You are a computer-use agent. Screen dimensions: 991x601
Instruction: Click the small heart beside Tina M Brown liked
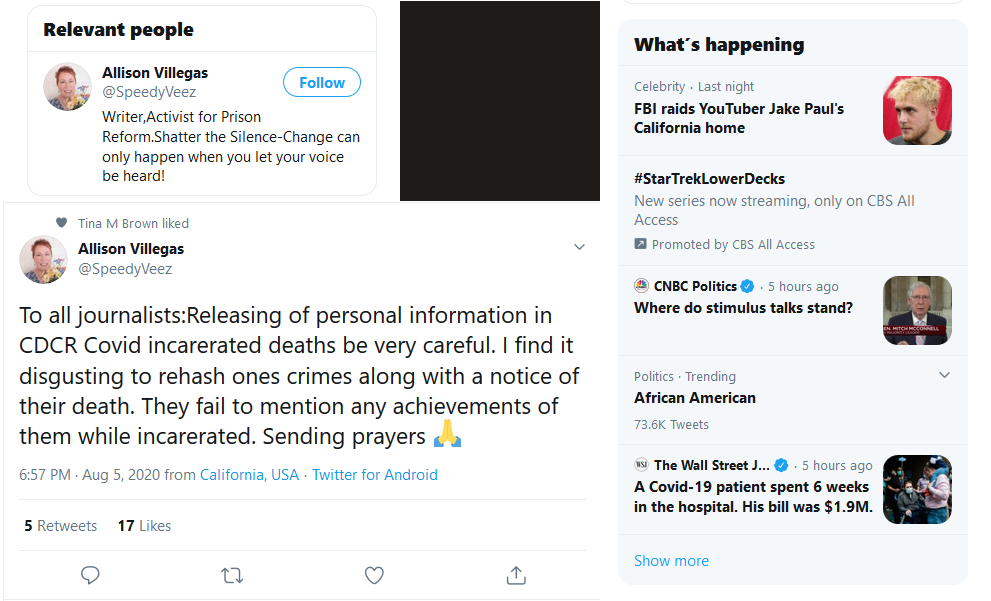click(62, 223)
